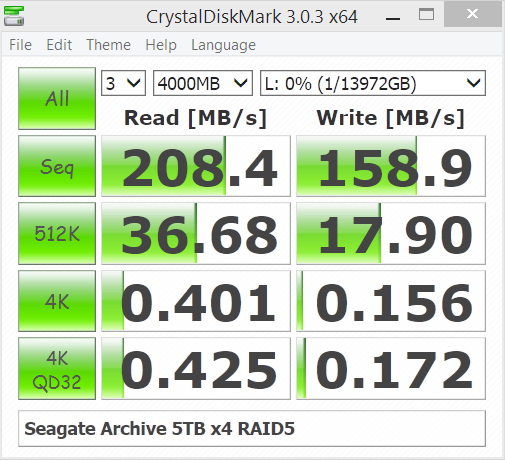Expand the L: drive selection dropdown
This screenshot has height=460, width=505.
click(373, 83)
